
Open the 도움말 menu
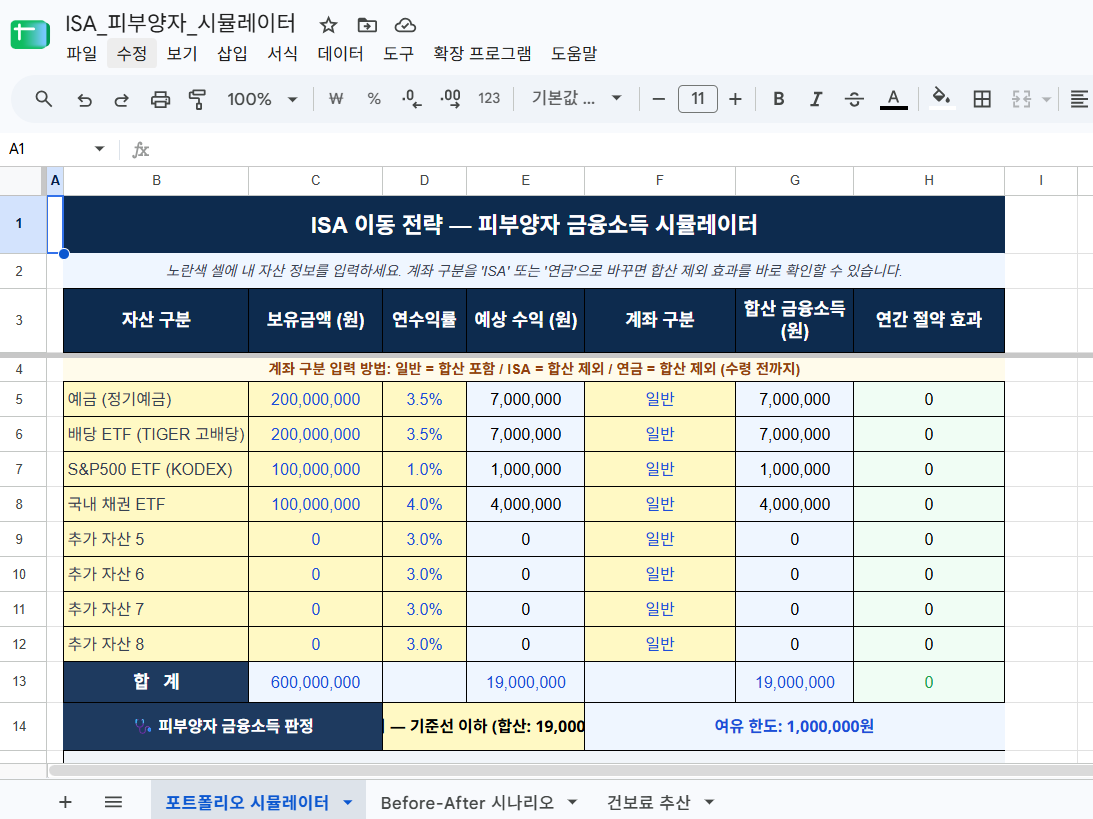(x=574, y=54)
